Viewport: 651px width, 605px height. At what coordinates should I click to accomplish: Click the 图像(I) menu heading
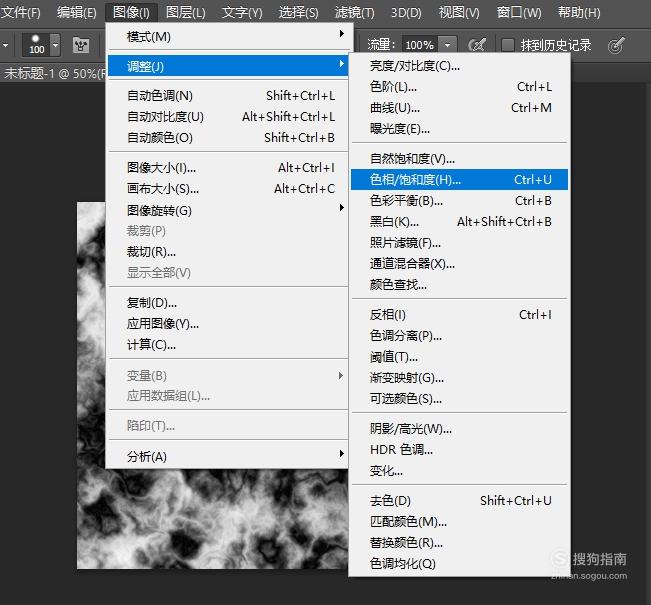131,13
